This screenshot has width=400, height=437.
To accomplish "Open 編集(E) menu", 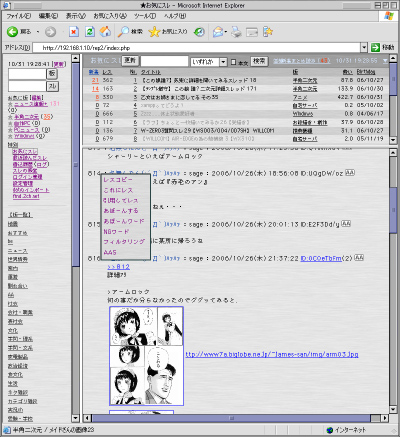I will (x=48, y=16).
